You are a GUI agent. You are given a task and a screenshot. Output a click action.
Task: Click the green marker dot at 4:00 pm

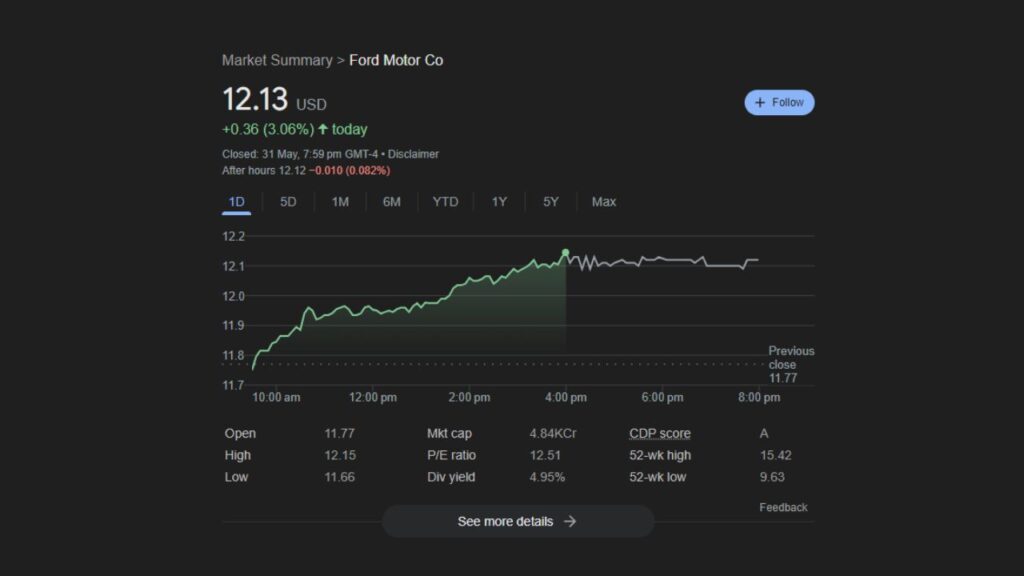tap(566, 253)
